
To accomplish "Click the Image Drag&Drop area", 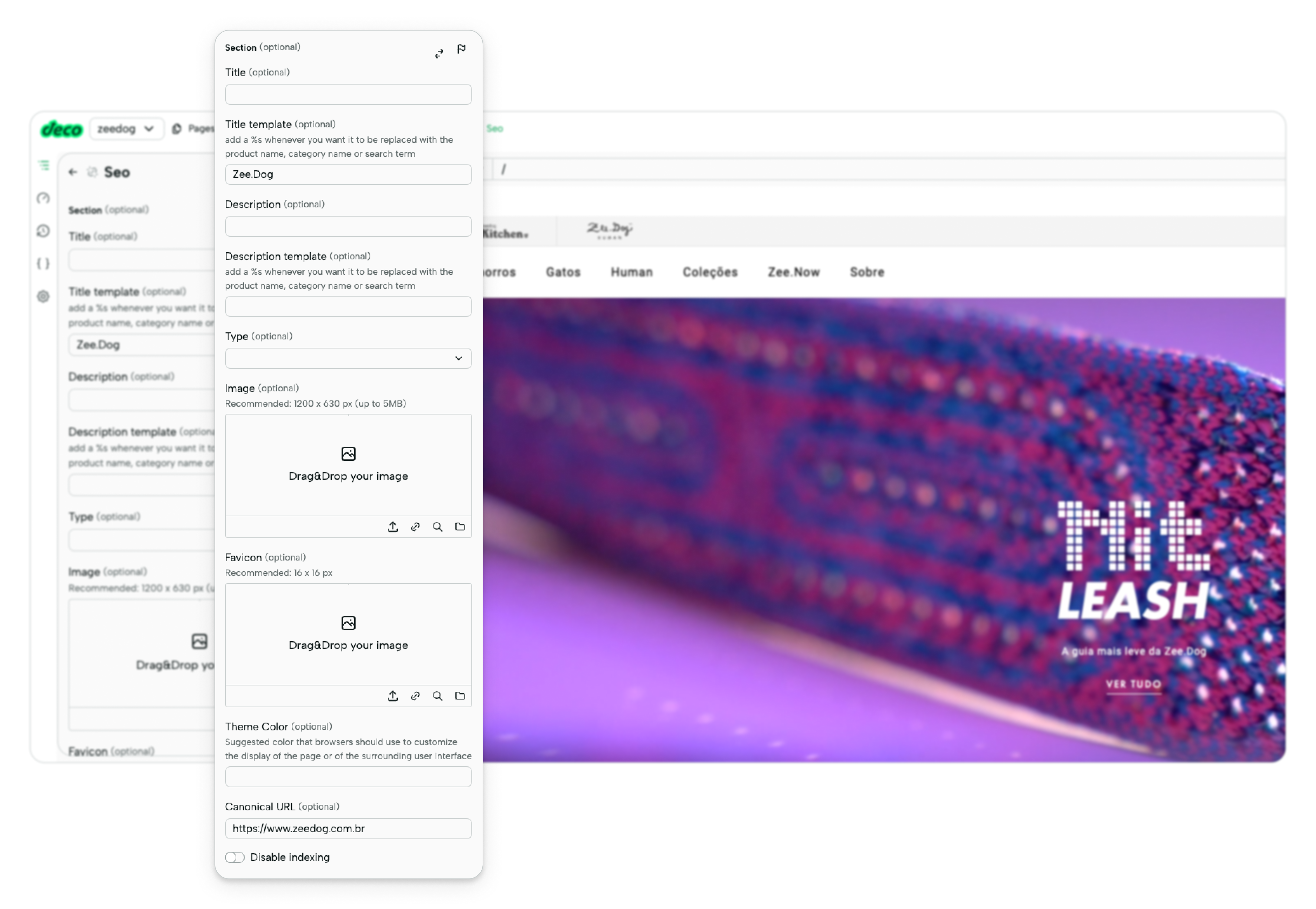I will 348,465.
